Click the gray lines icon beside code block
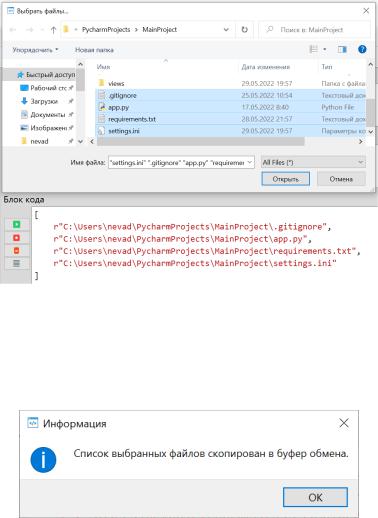378x518 pixels. pyautogui.click(x=16, y=264)
